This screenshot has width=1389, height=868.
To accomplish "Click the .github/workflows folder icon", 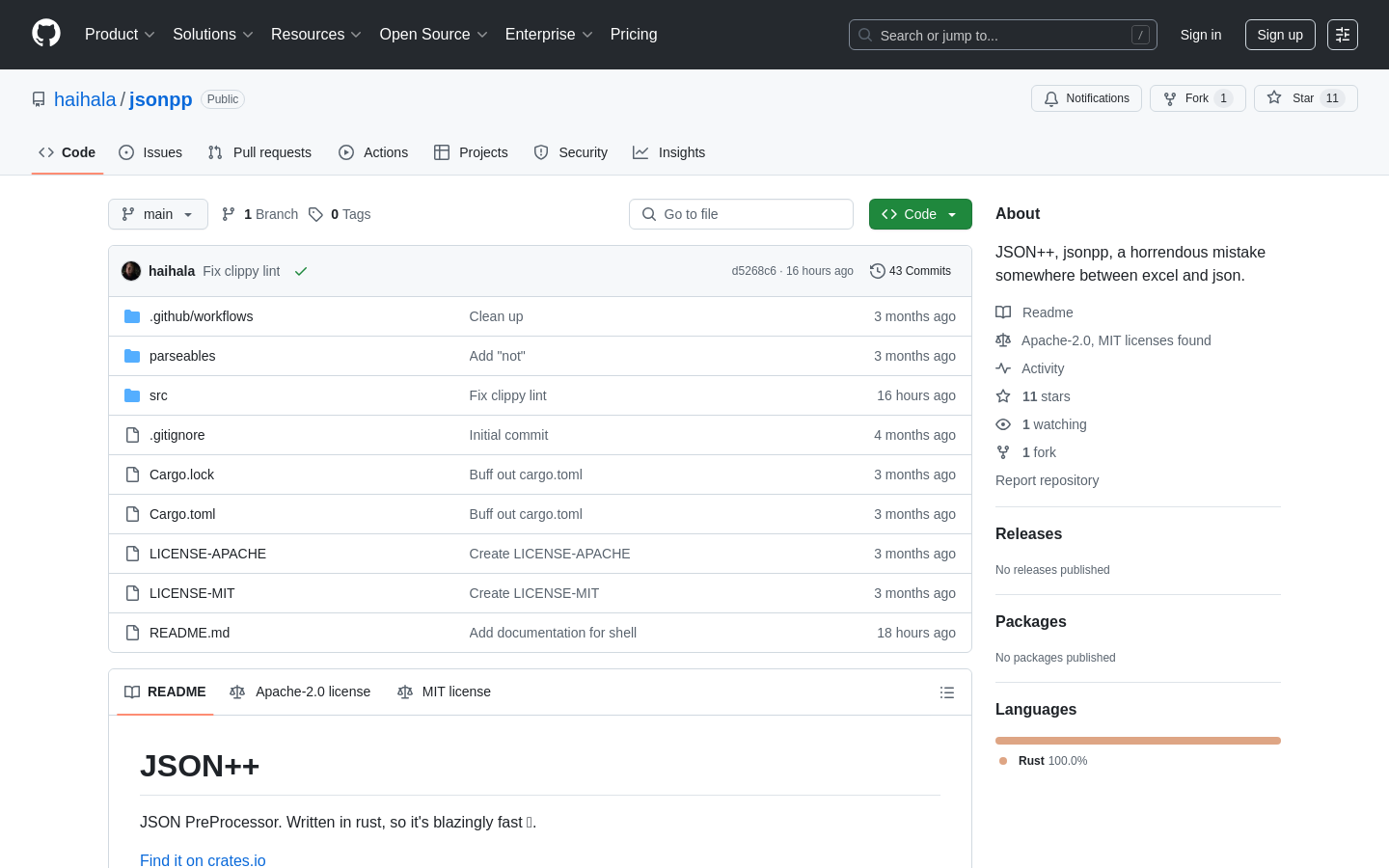I will coord(132,316).
